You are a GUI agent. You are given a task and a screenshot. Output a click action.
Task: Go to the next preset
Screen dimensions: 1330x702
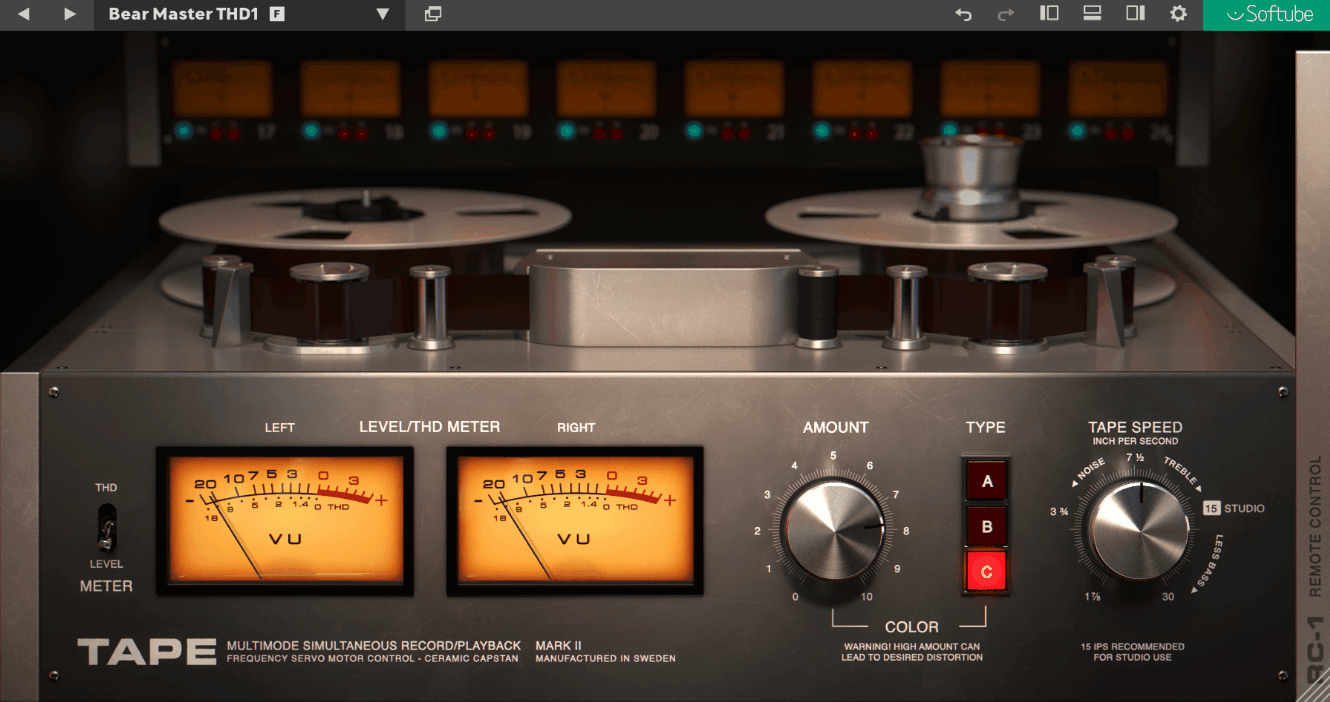pyautogui.click(x=69, y=14)
